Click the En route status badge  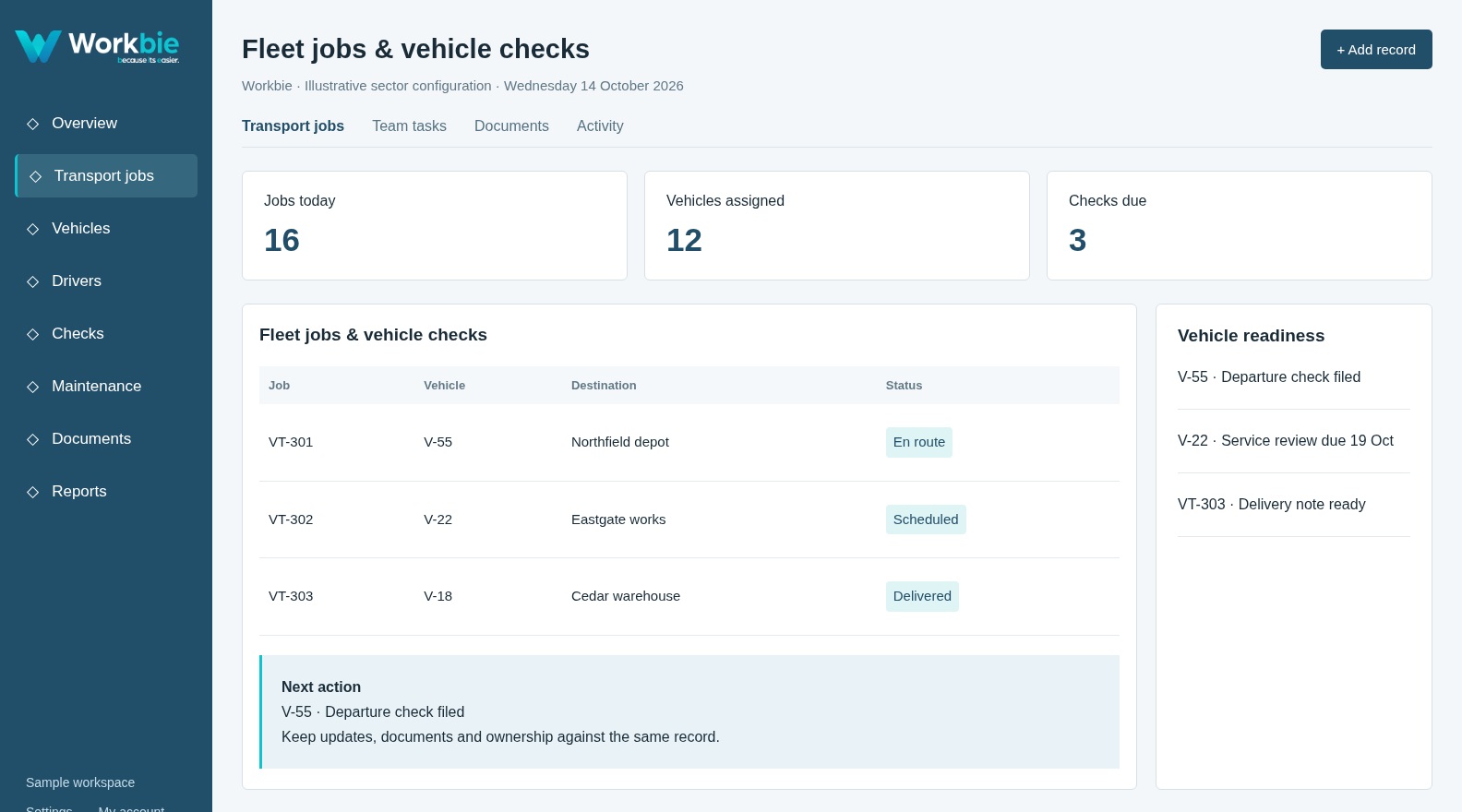point(919,442)
